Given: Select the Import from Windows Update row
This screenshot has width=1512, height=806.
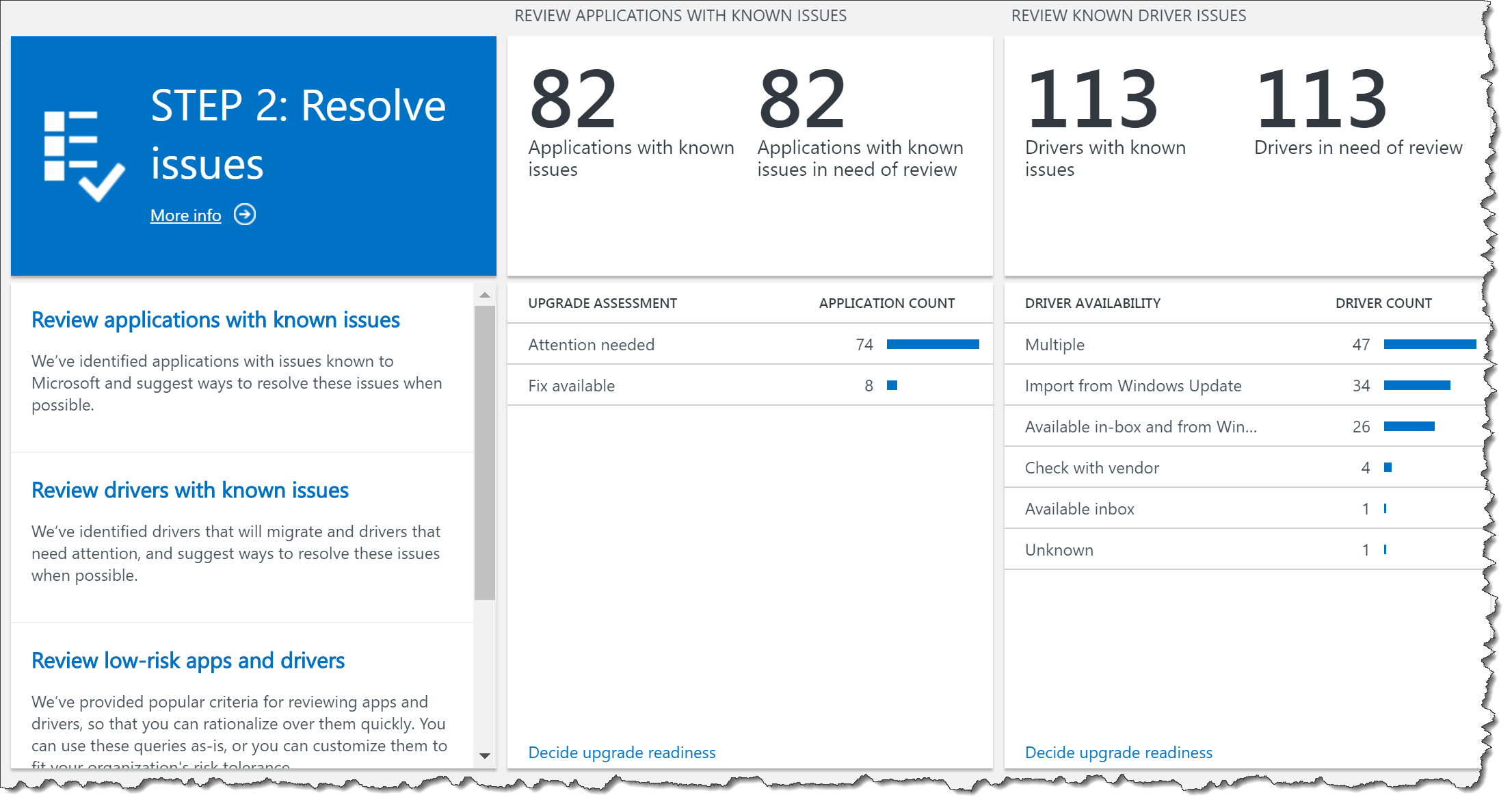Looking at the screenshot, I should [1132, 385].
